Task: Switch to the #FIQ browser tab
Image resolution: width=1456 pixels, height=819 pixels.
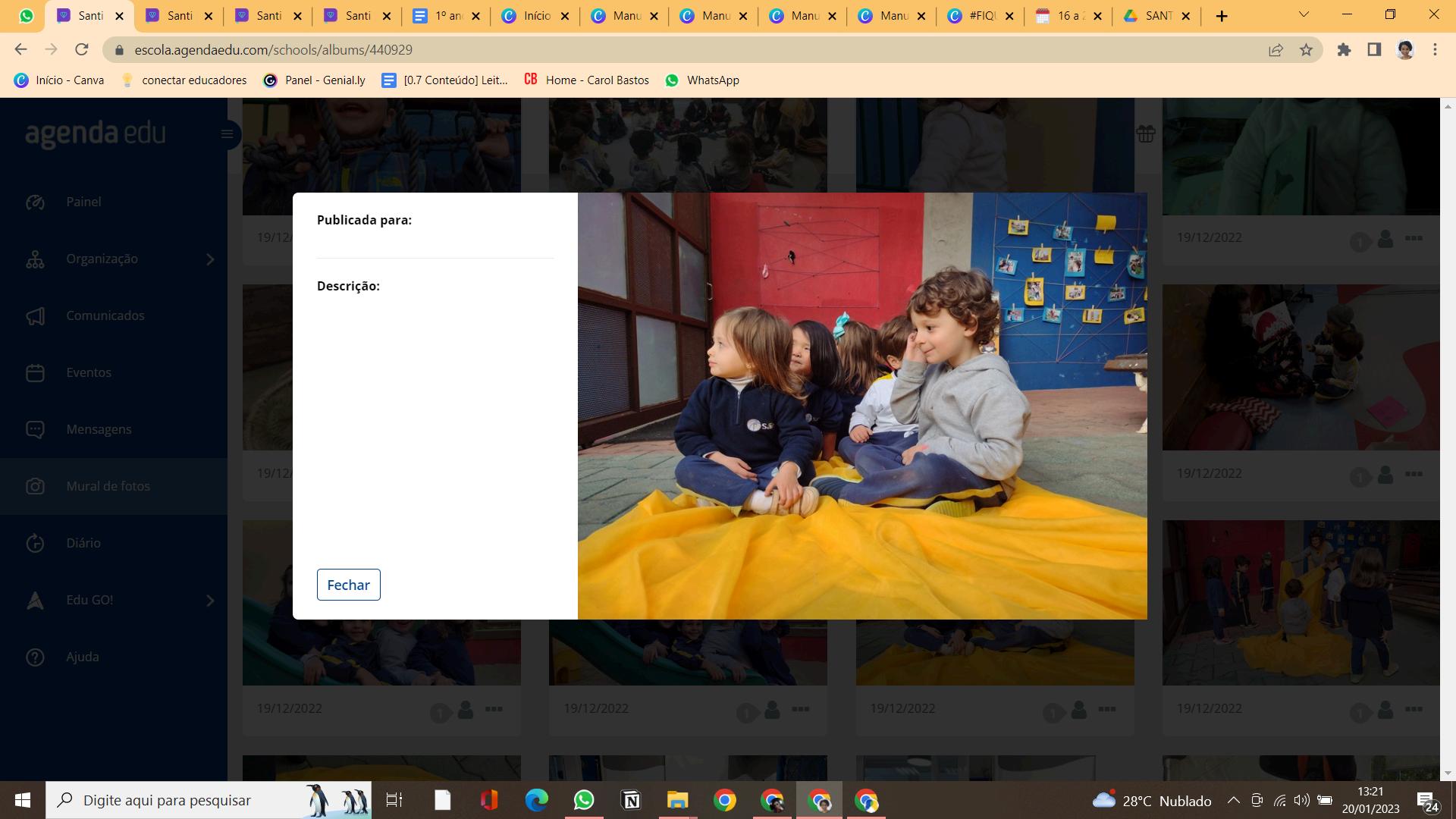Action: click(x=980, y=16)
